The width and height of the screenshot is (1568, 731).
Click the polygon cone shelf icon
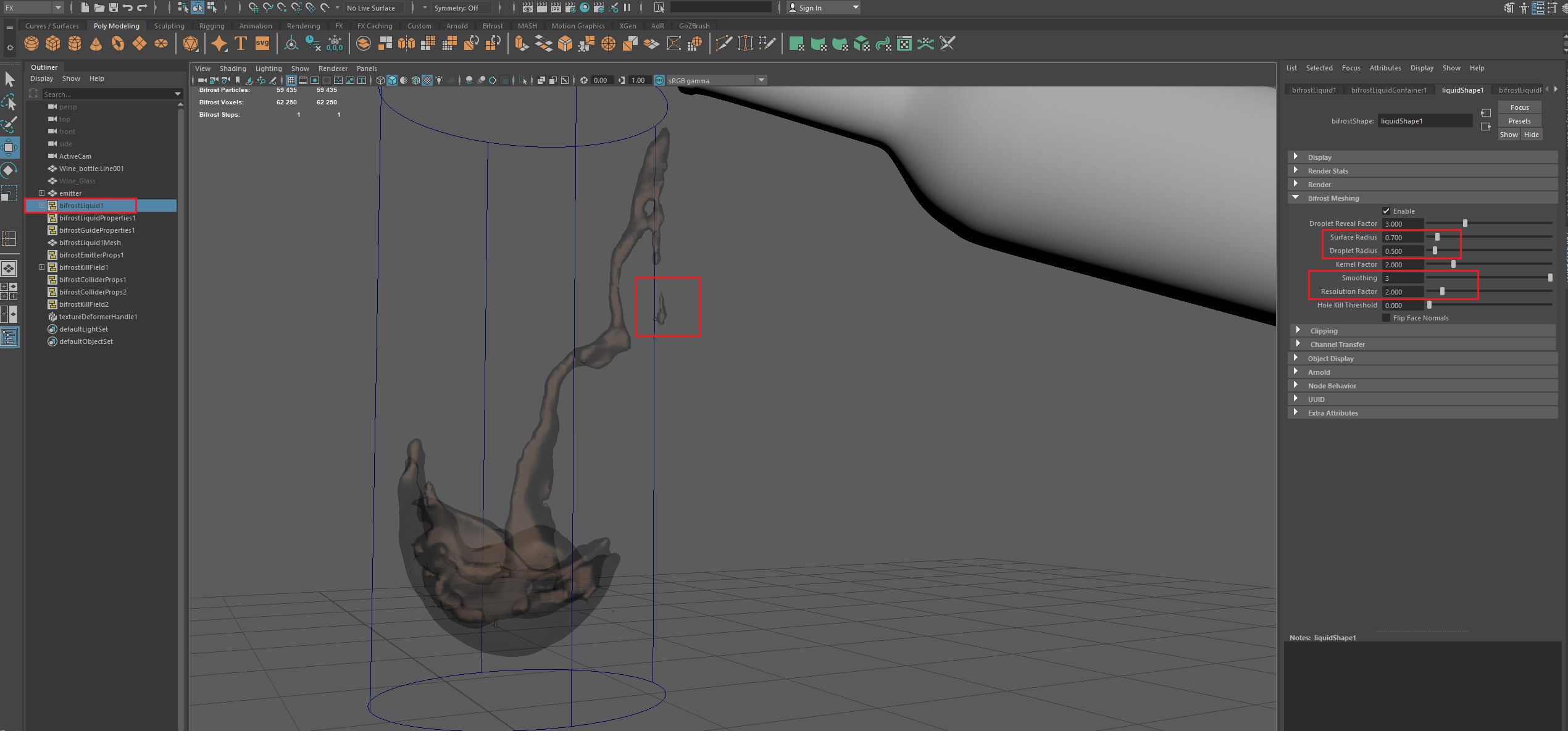pyautogui.click(x=96, y=44)
